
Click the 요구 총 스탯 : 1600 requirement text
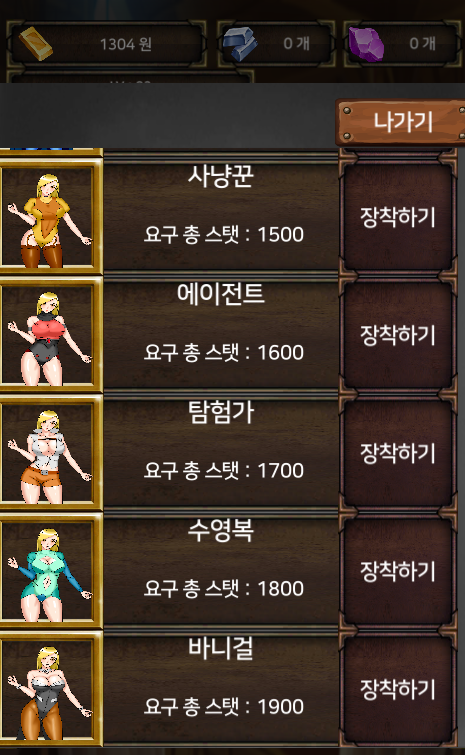point(224,352)
